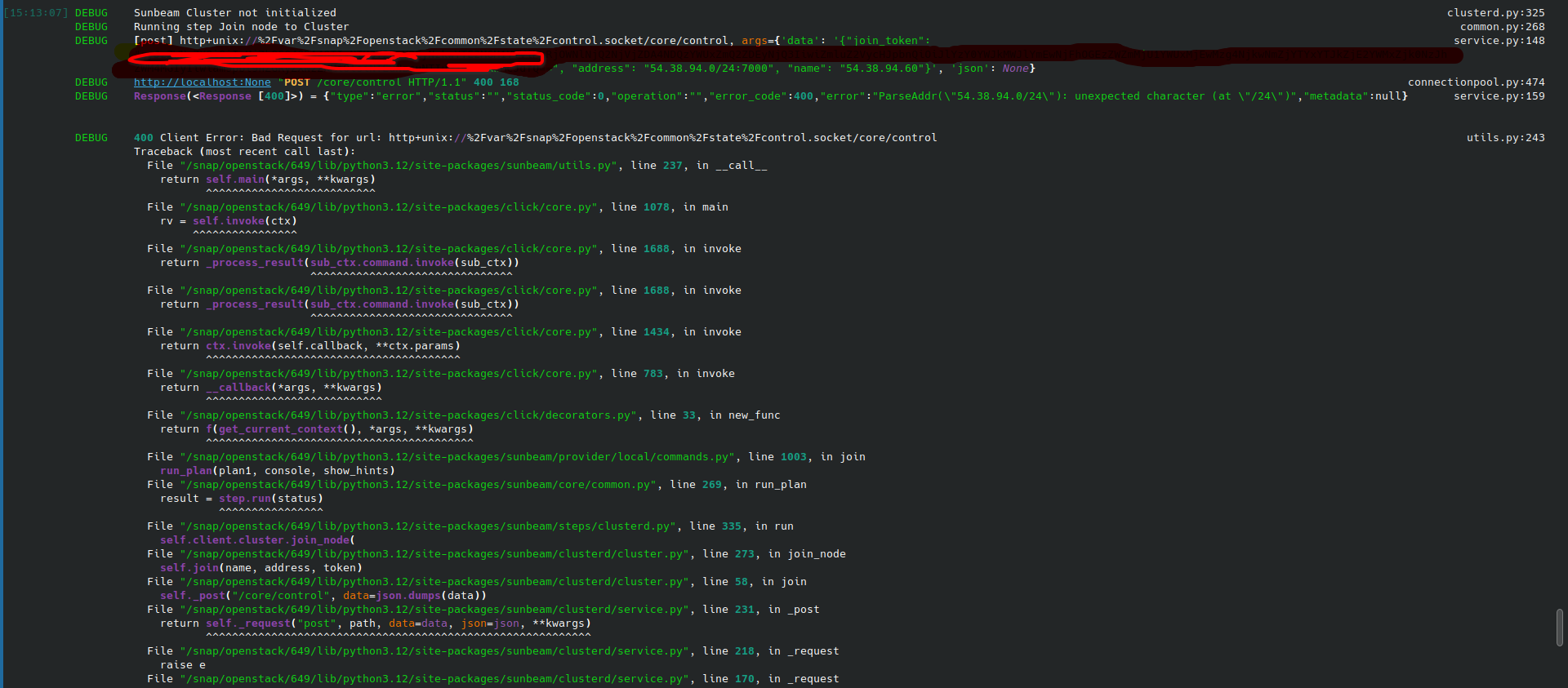
Task: Click the connectionpool.py:474 source reference
Action: [x=1476, y=82]
